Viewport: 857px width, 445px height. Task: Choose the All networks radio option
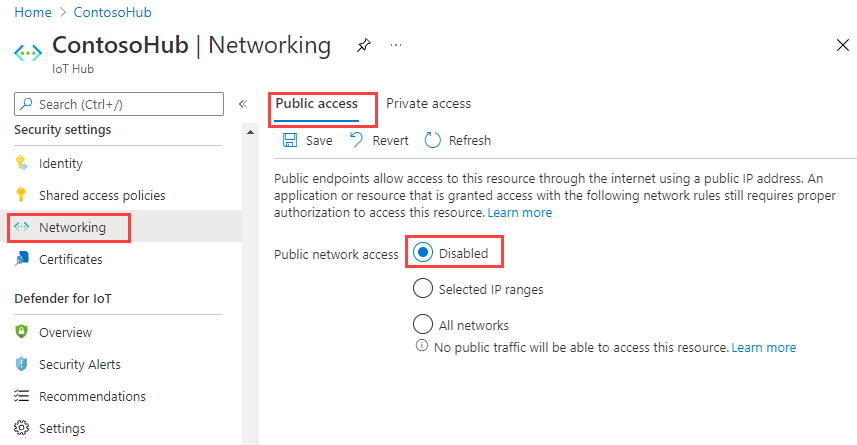[x=423, y=325]
